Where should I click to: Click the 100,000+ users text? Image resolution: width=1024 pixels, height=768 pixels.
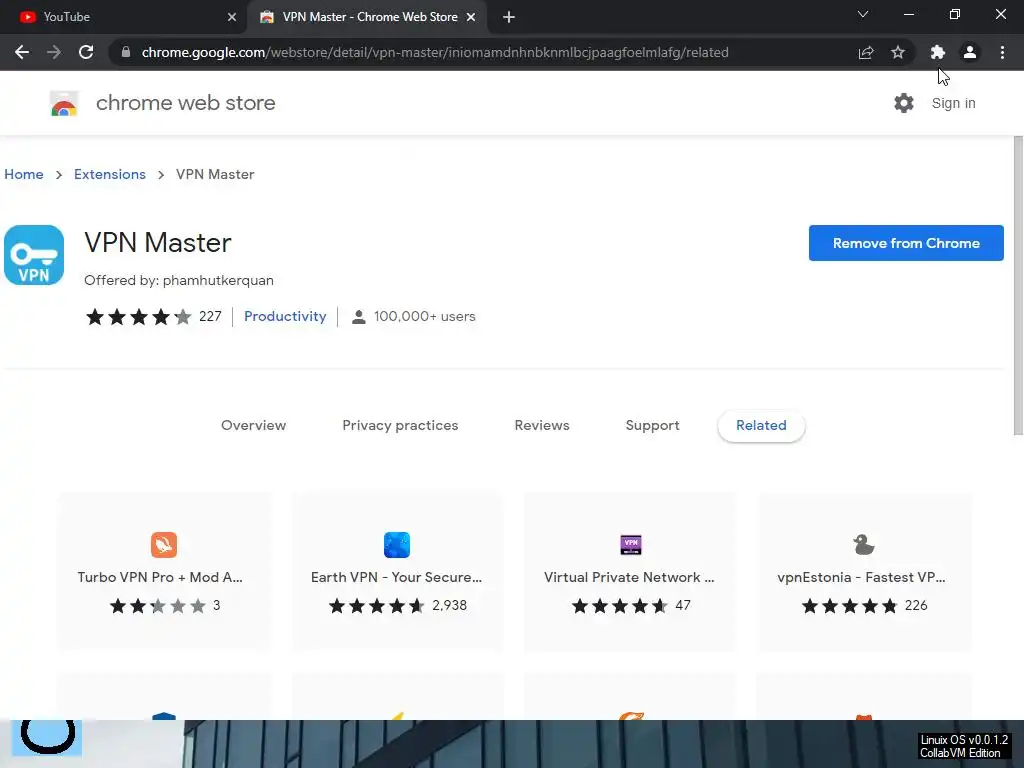pyautogui.click(x=424, y=317)
